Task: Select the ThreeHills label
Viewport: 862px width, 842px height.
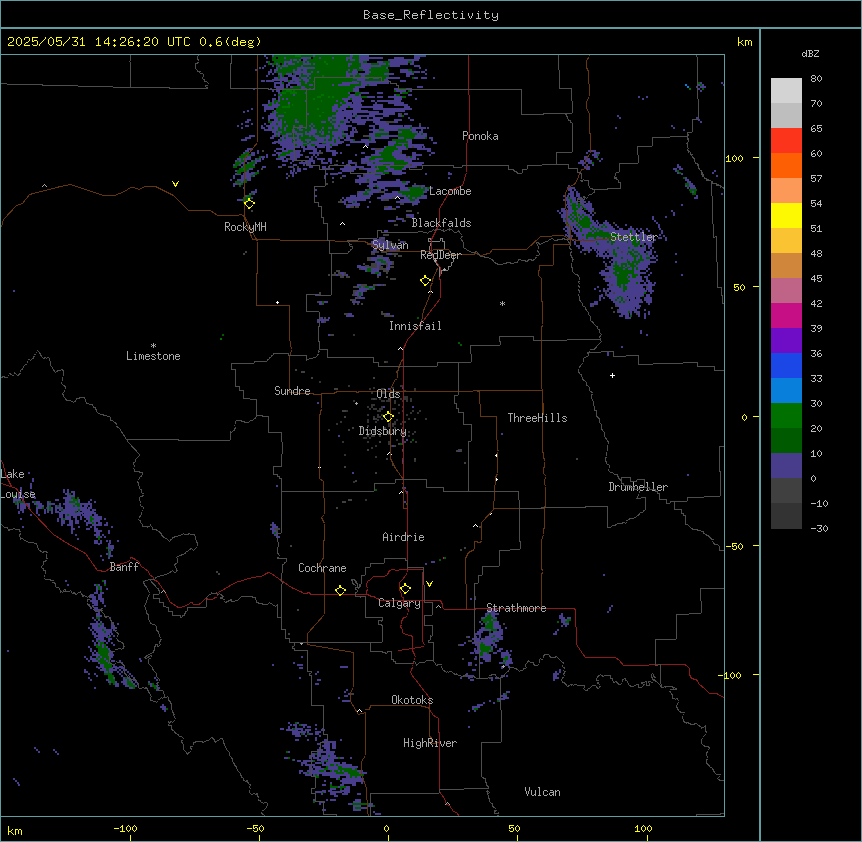Action: (537, 418)
